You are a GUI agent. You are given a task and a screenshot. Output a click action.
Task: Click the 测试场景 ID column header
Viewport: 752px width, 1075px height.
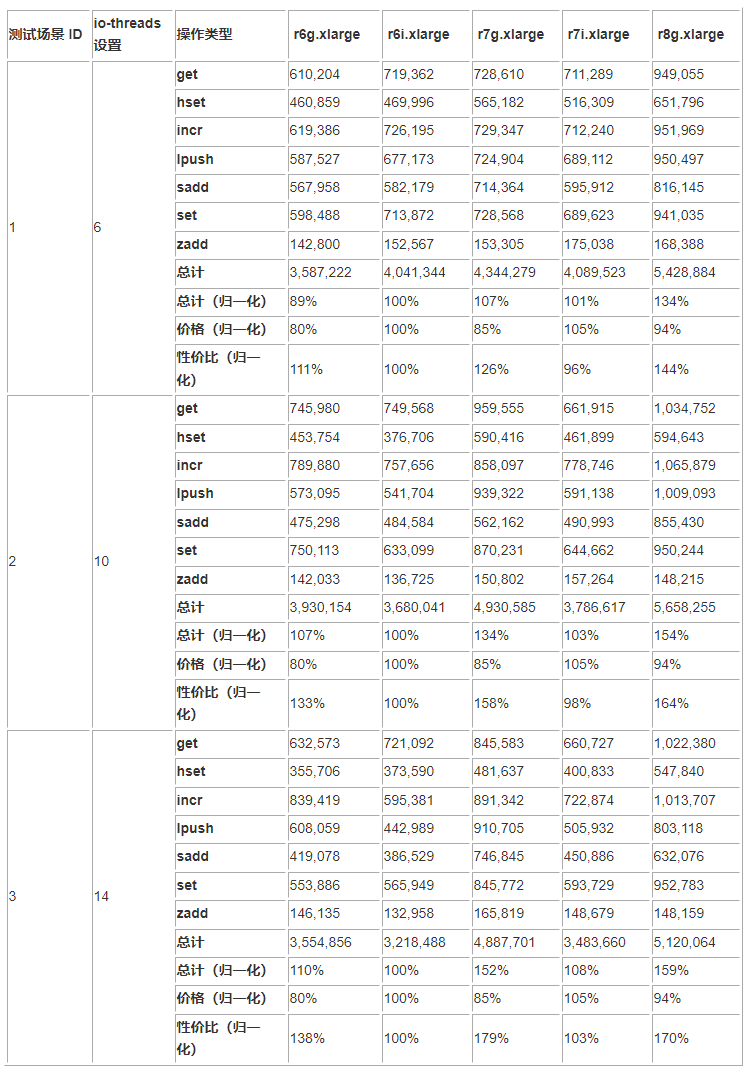pyautogui.click(x=45, y=34)
